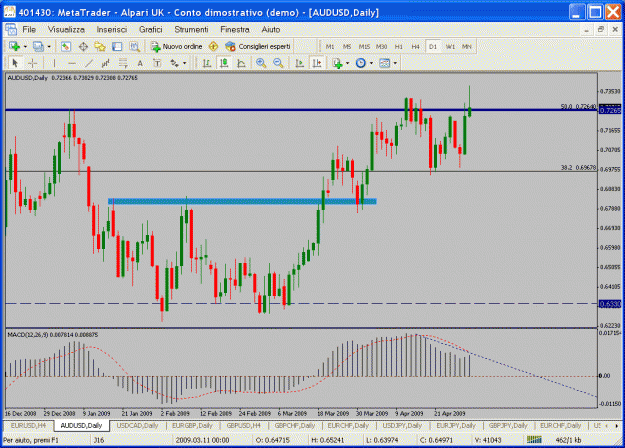Set timeframe to M15

coord(364,47)
